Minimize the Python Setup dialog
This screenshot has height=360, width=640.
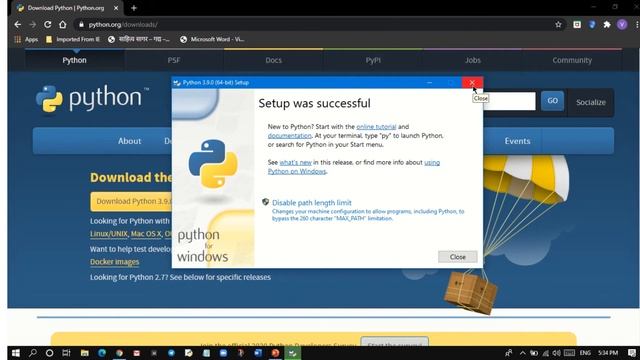[x=429, y=82]
